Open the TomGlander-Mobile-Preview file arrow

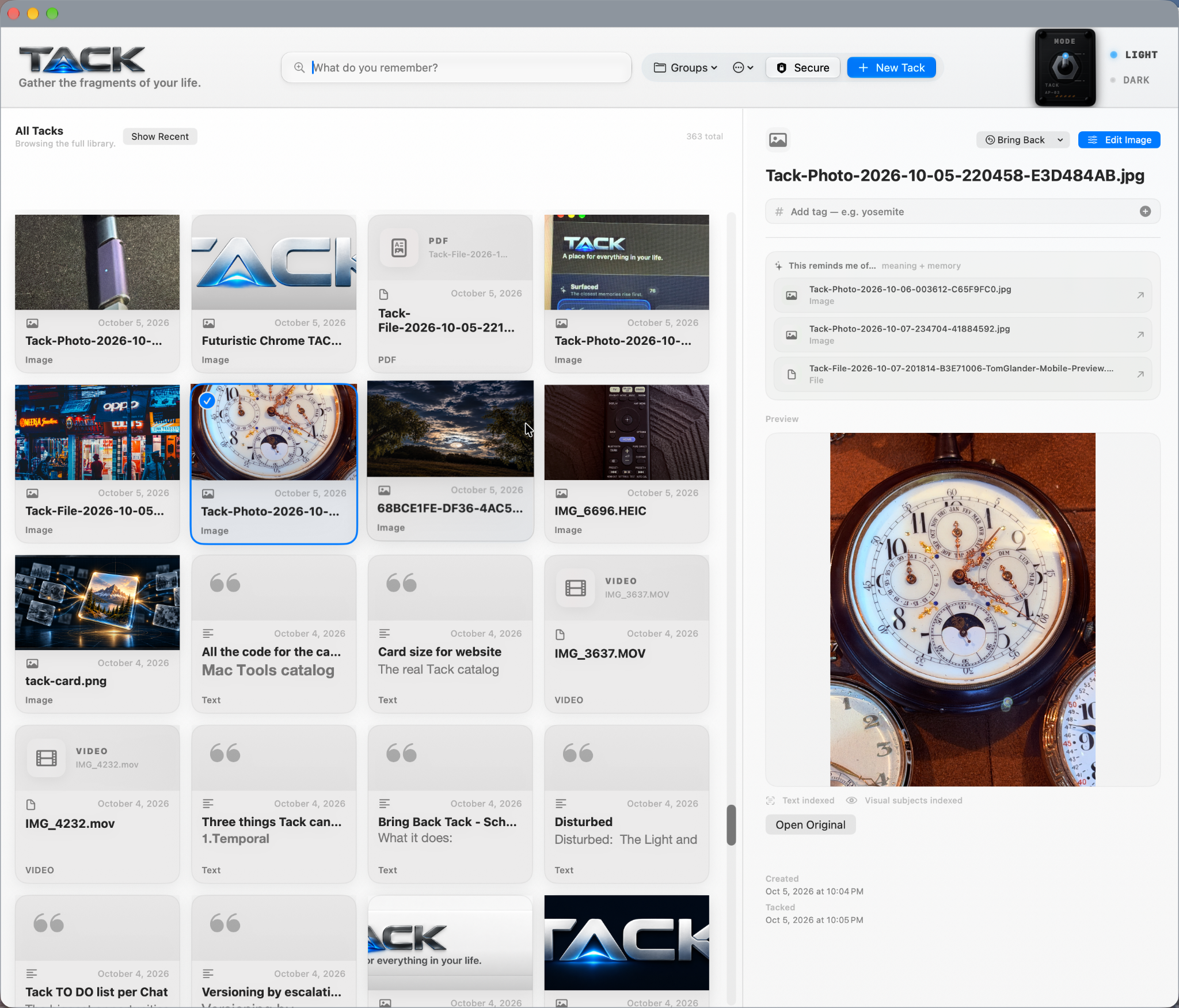pyautogui.click(x=1140, y=374)
